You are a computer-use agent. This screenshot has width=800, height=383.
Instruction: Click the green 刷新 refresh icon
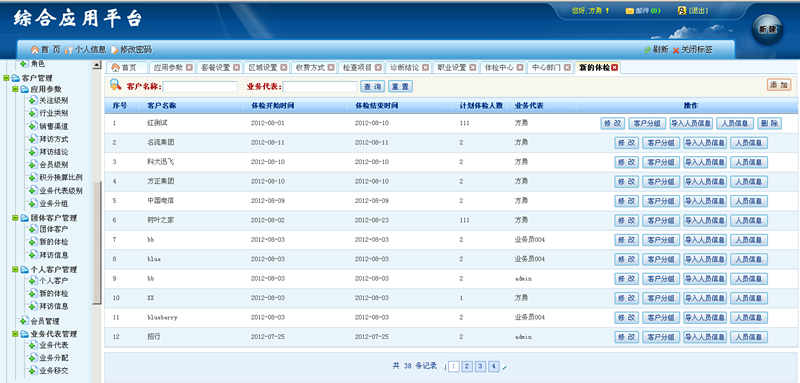[647, 50]
